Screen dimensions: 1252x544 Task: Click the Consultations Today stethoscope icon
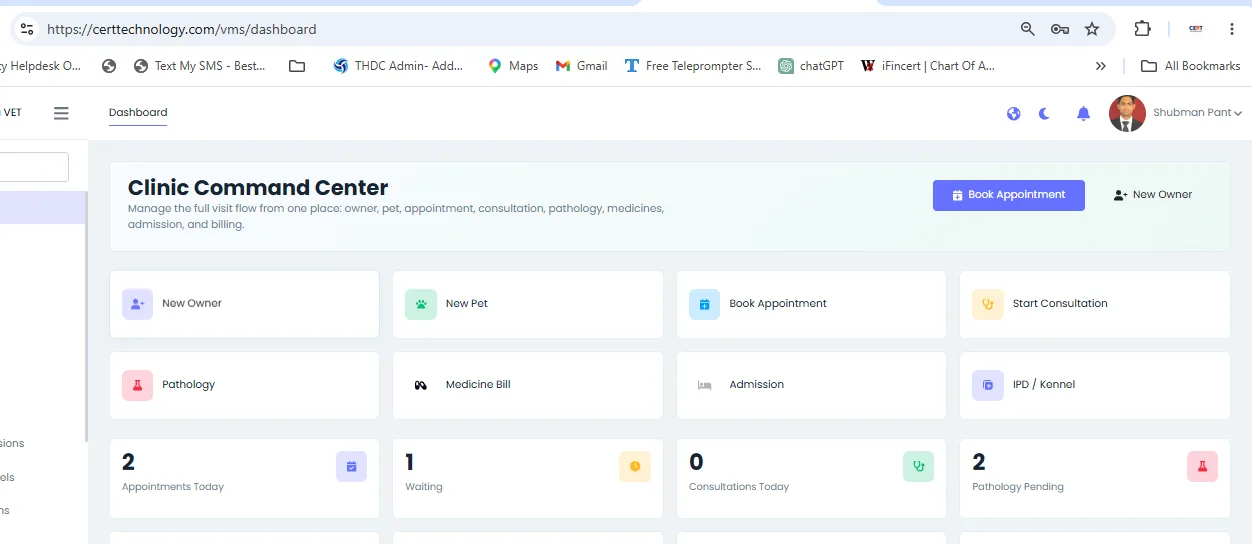point(918,466)
